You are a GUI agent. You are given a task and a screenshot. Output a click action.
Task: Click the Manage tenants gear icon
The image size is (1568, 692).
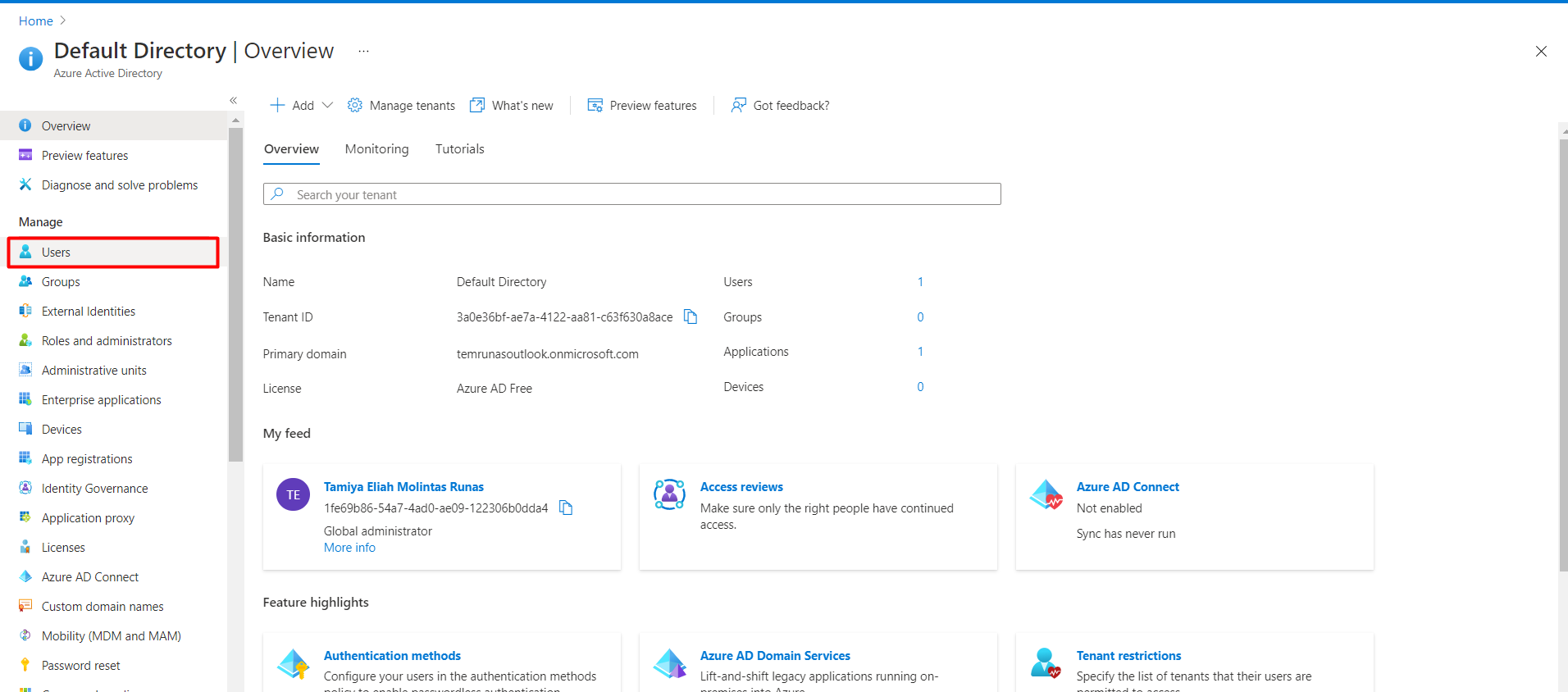[x=355, y=105]
